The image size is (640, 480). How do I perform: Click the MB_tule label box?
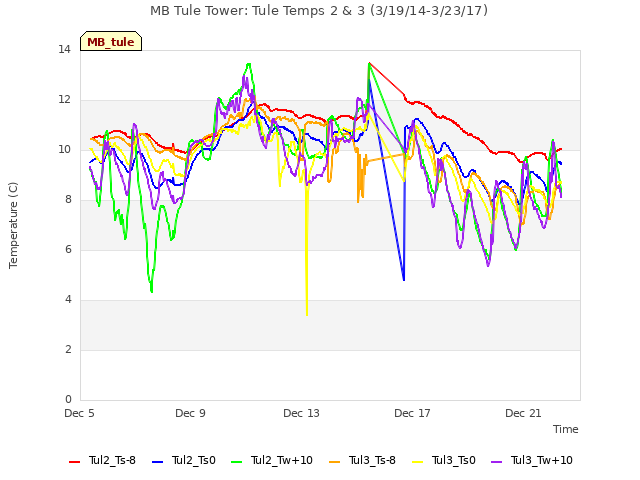coord(111,41)
